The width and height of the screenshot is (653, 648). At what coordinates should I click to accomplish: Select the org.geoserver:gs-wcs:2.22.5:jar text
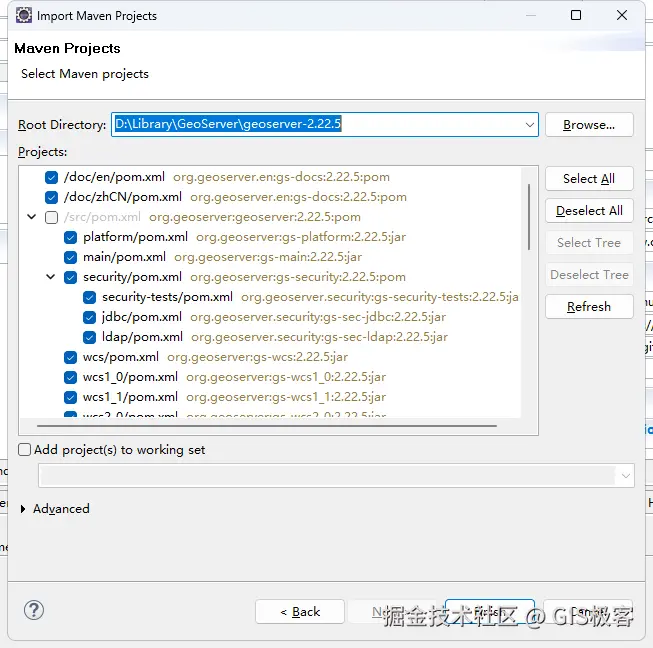257,357
